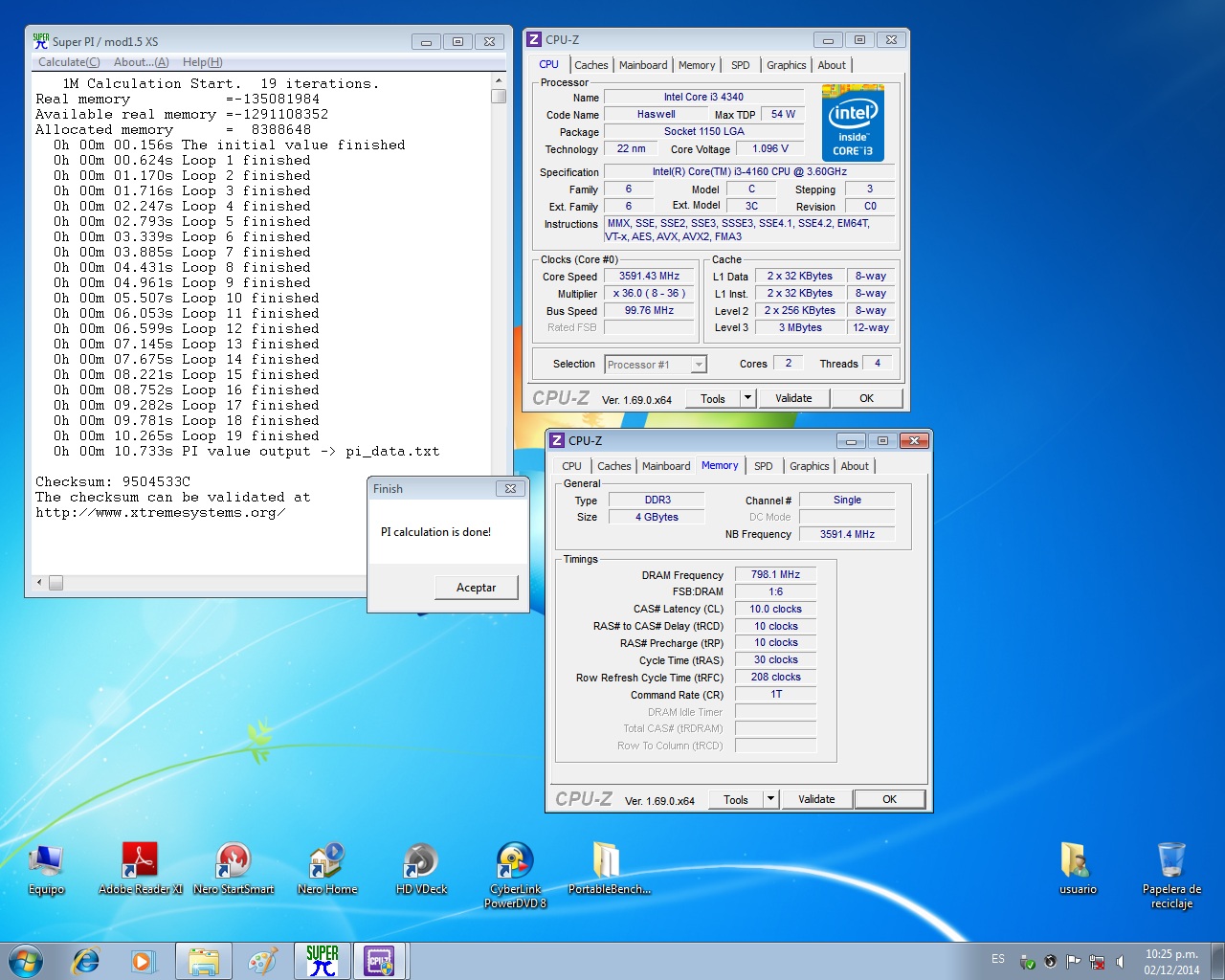Select Memory tab in upper CPU-Z
The height and width of the screenshot is (980, 1225).
(x=697, y=65)
